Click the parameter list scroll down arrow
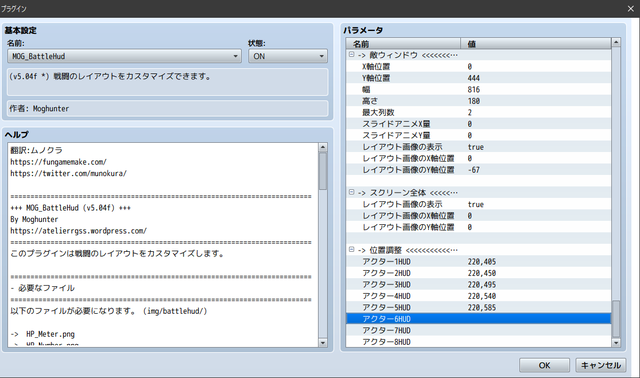The image size is (640, 378). (x=616, y=343)
